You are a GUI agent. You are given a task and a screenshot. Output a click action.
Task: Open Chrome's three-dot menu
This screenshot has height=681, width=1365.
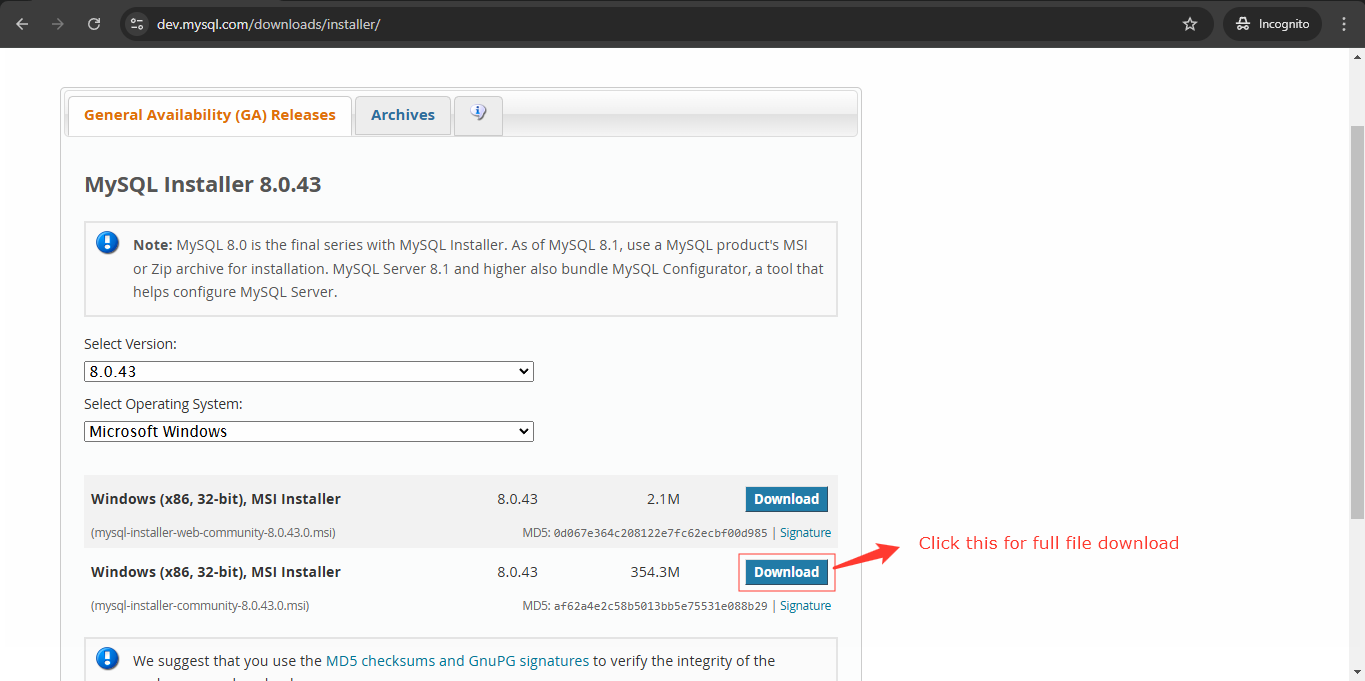(x=1344, y=24)
